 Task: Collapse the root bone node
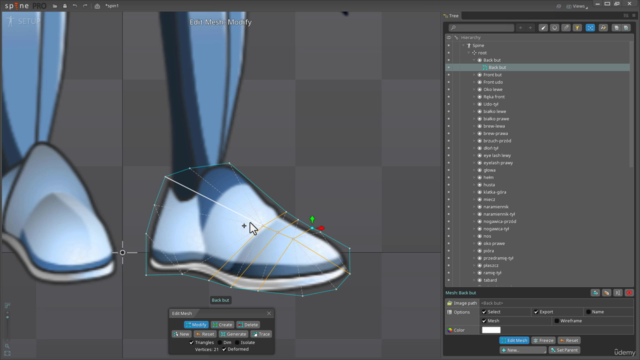point(469,53)
